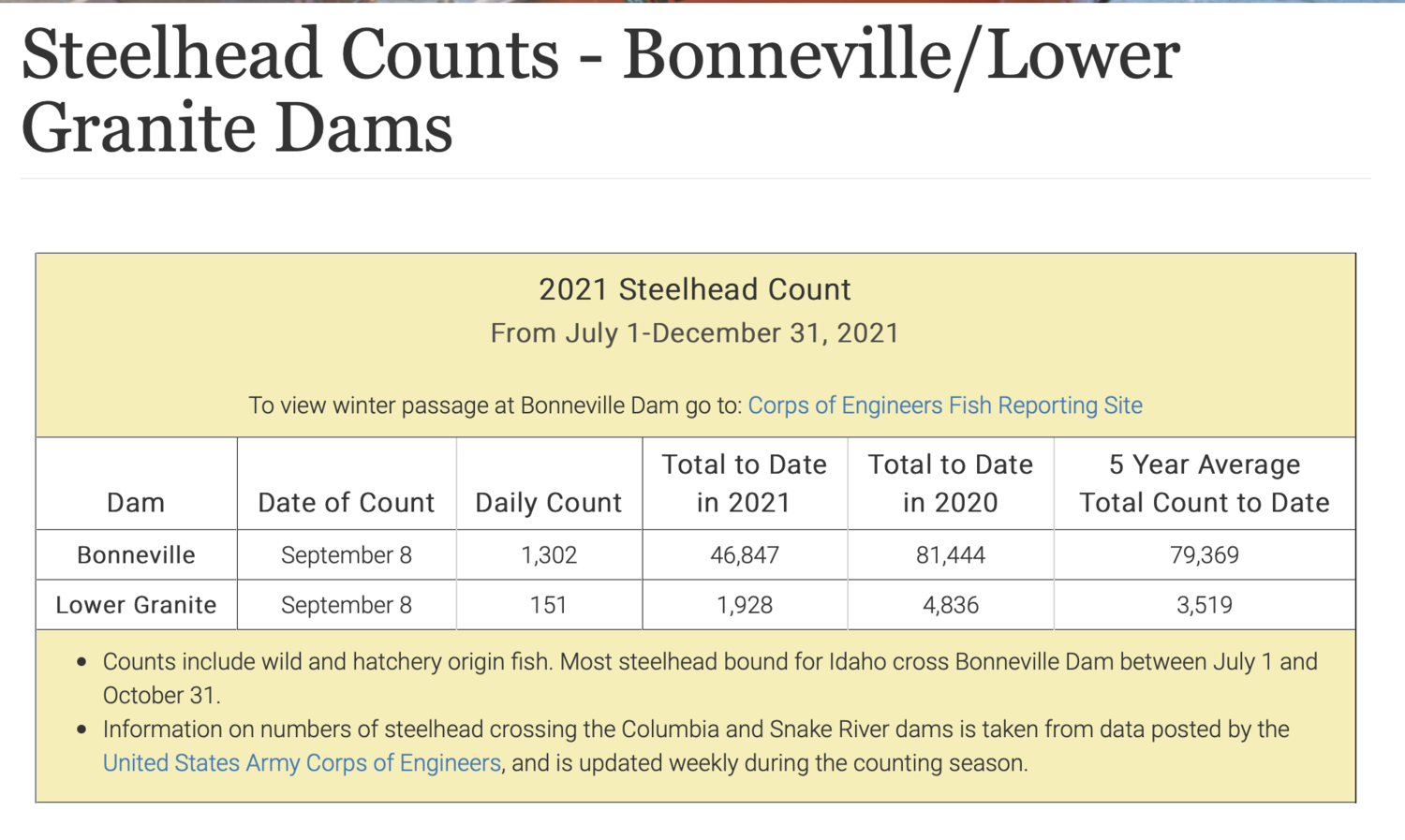This screenshot has width=1405, height=840.
Task: Click the Total to Date in 2021 header
Action: [x=745, y=483]
